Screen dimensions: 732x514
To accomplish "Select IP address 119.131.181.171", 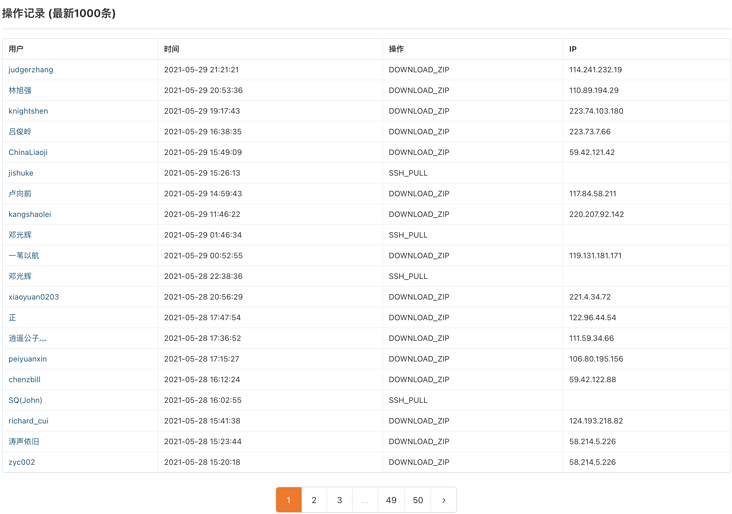I will [x=595, y=255].
